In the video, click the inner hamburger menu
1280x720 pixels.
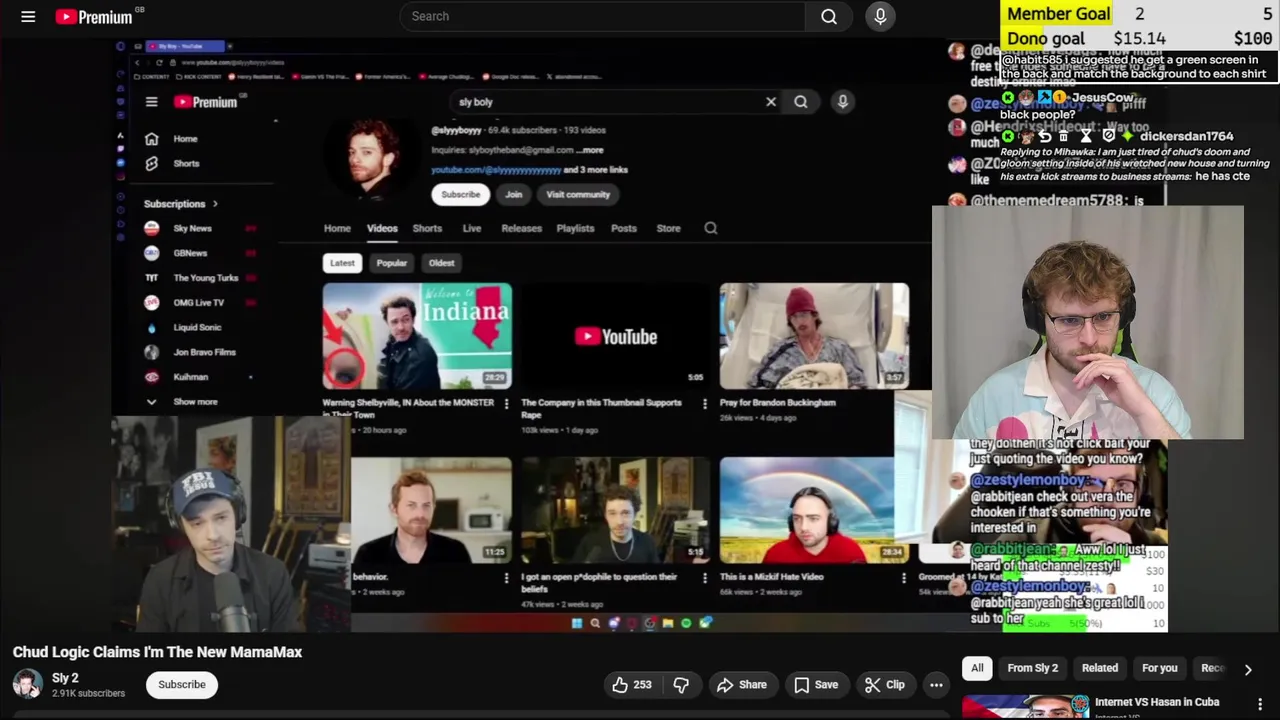[151, 102]
